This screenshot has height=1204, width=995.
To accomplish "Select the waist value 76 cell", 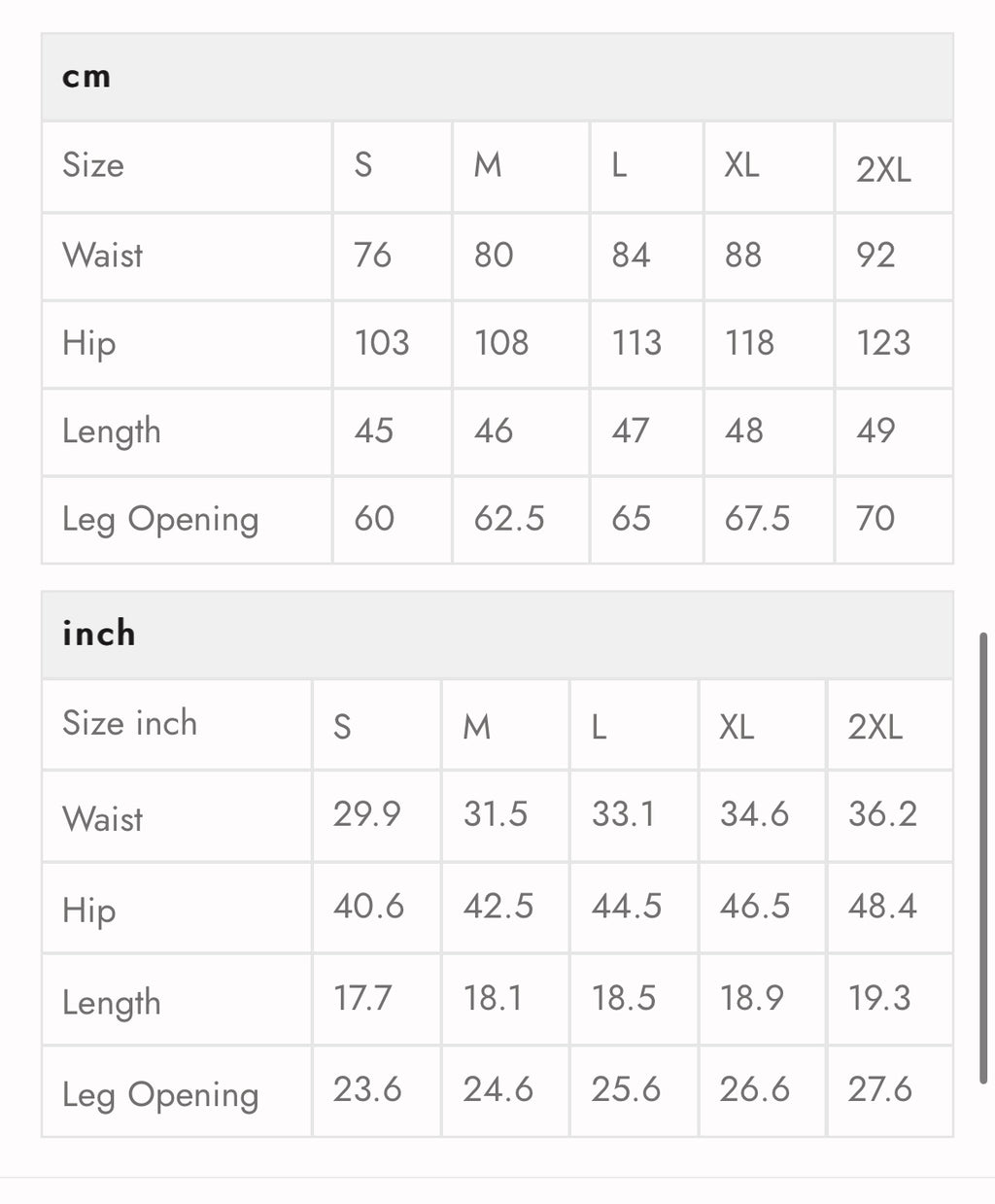I will point(373,256).
